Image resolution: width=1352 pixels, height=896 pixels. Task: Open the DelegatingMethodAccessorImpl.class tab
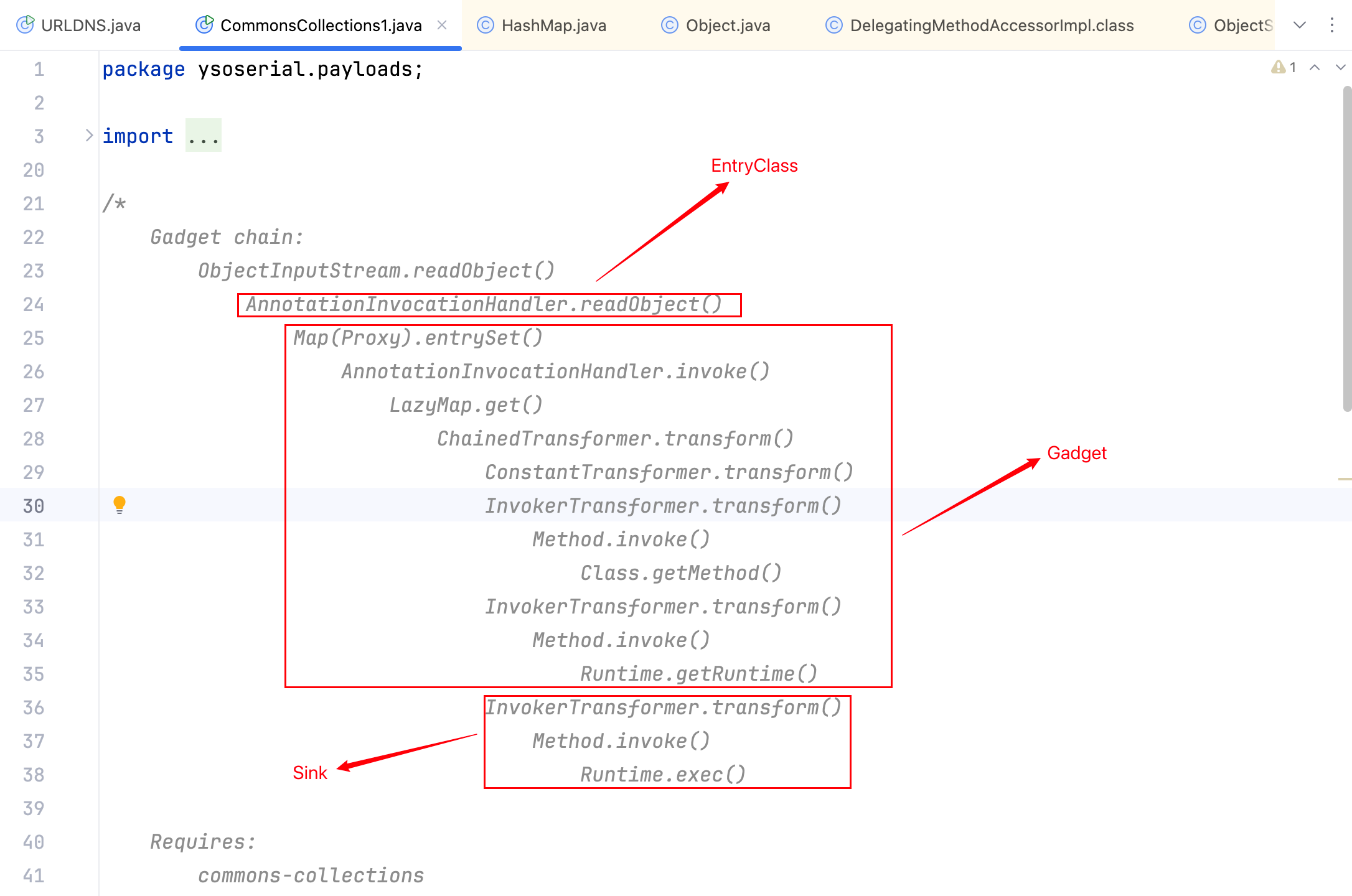coord(991,25)
